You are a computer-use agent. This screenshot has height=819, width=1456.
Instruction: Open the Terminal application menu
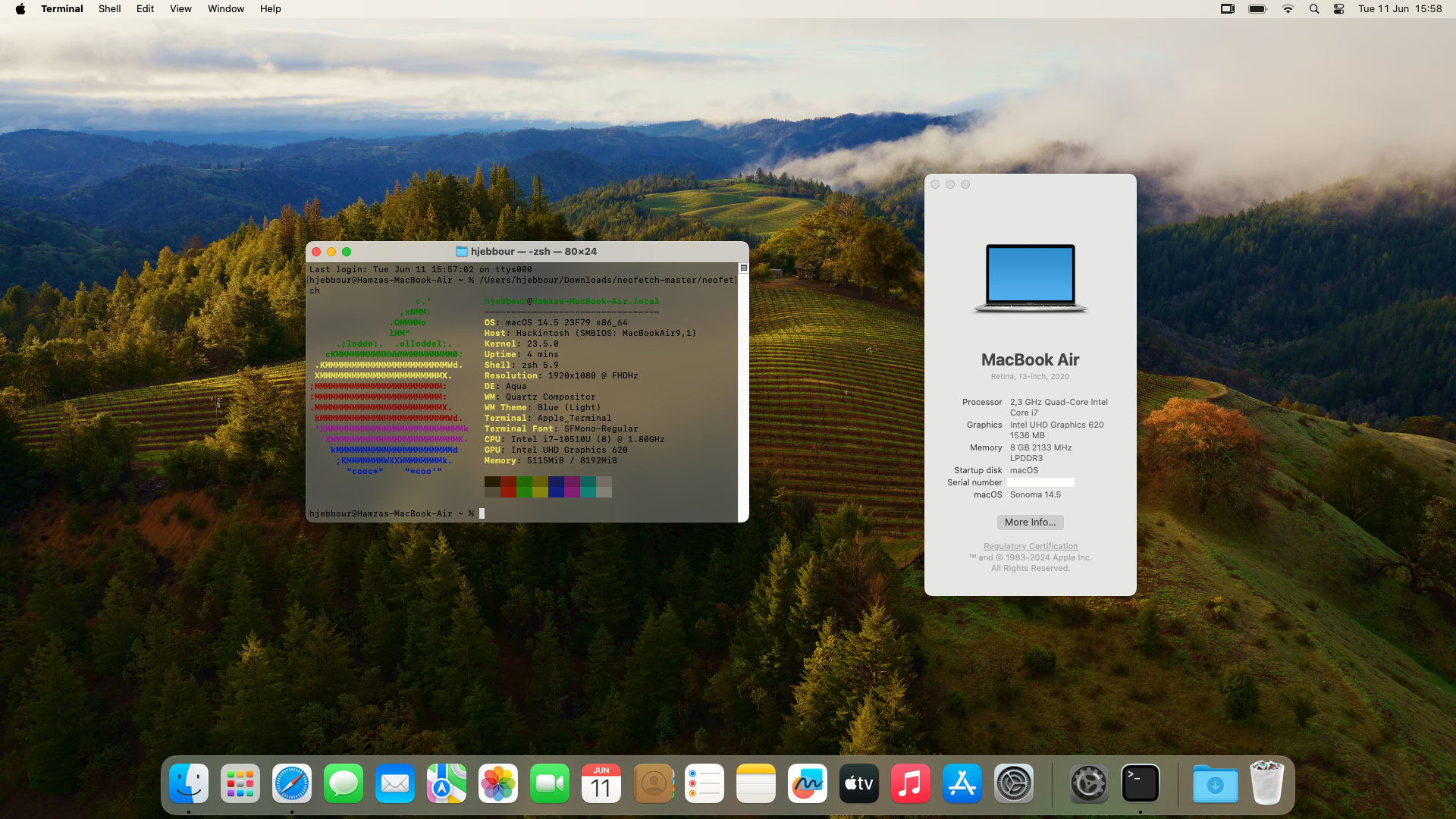click(62, 9)
